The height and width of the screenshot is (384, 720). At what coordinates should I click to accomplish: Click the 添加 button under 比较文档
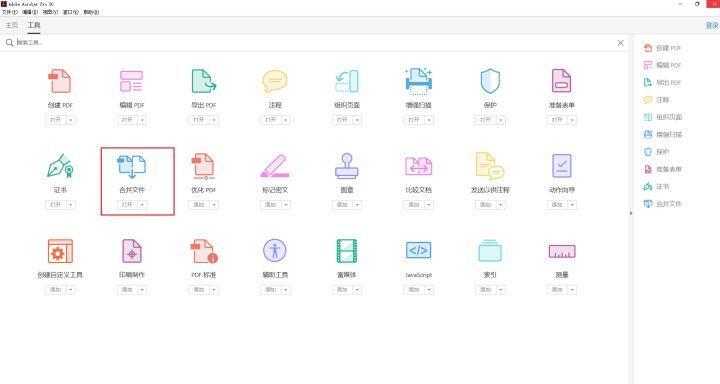coord(414,205)
